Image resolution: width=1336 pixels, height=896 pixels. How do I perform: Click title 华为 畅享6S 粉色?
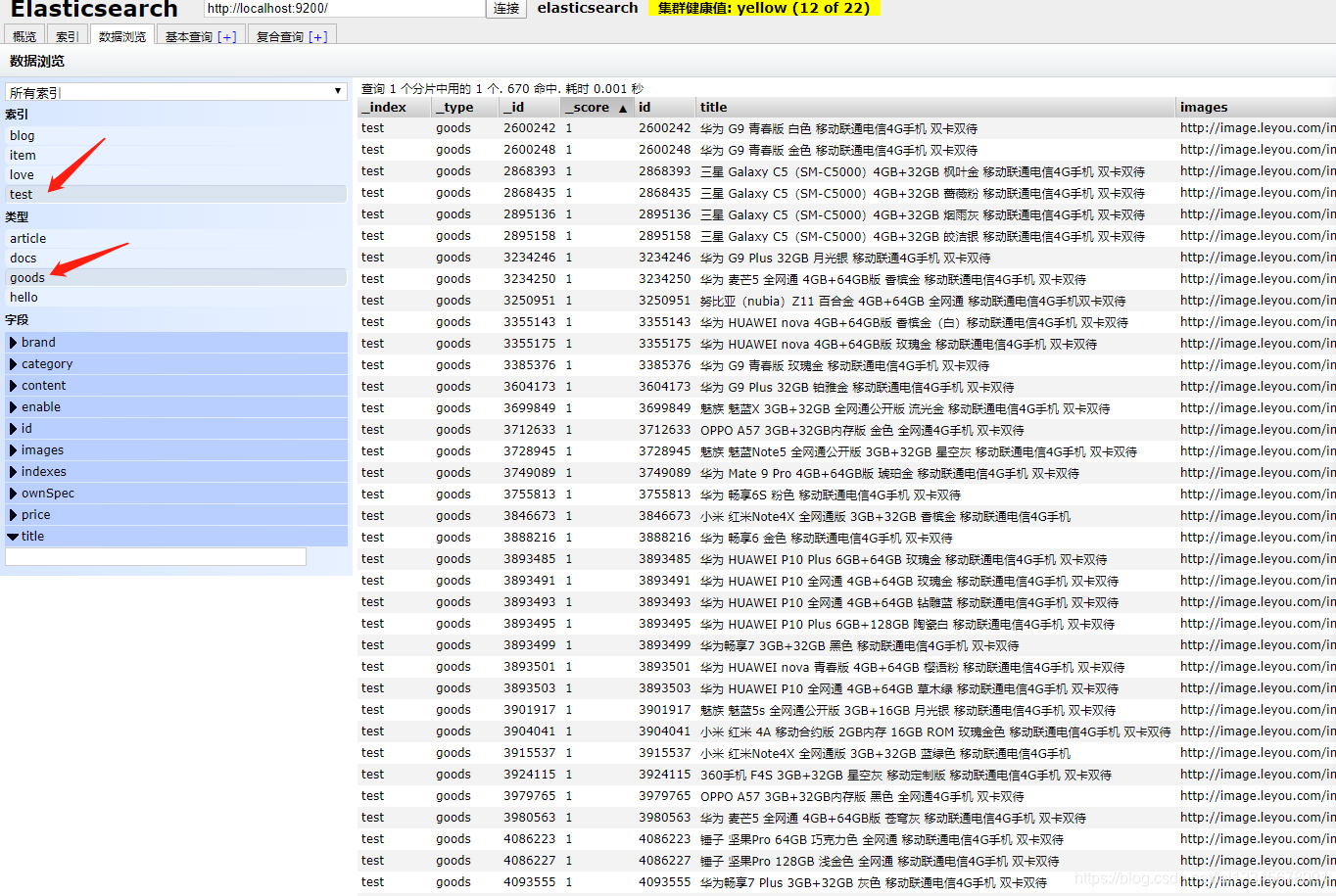click(831, 495)
